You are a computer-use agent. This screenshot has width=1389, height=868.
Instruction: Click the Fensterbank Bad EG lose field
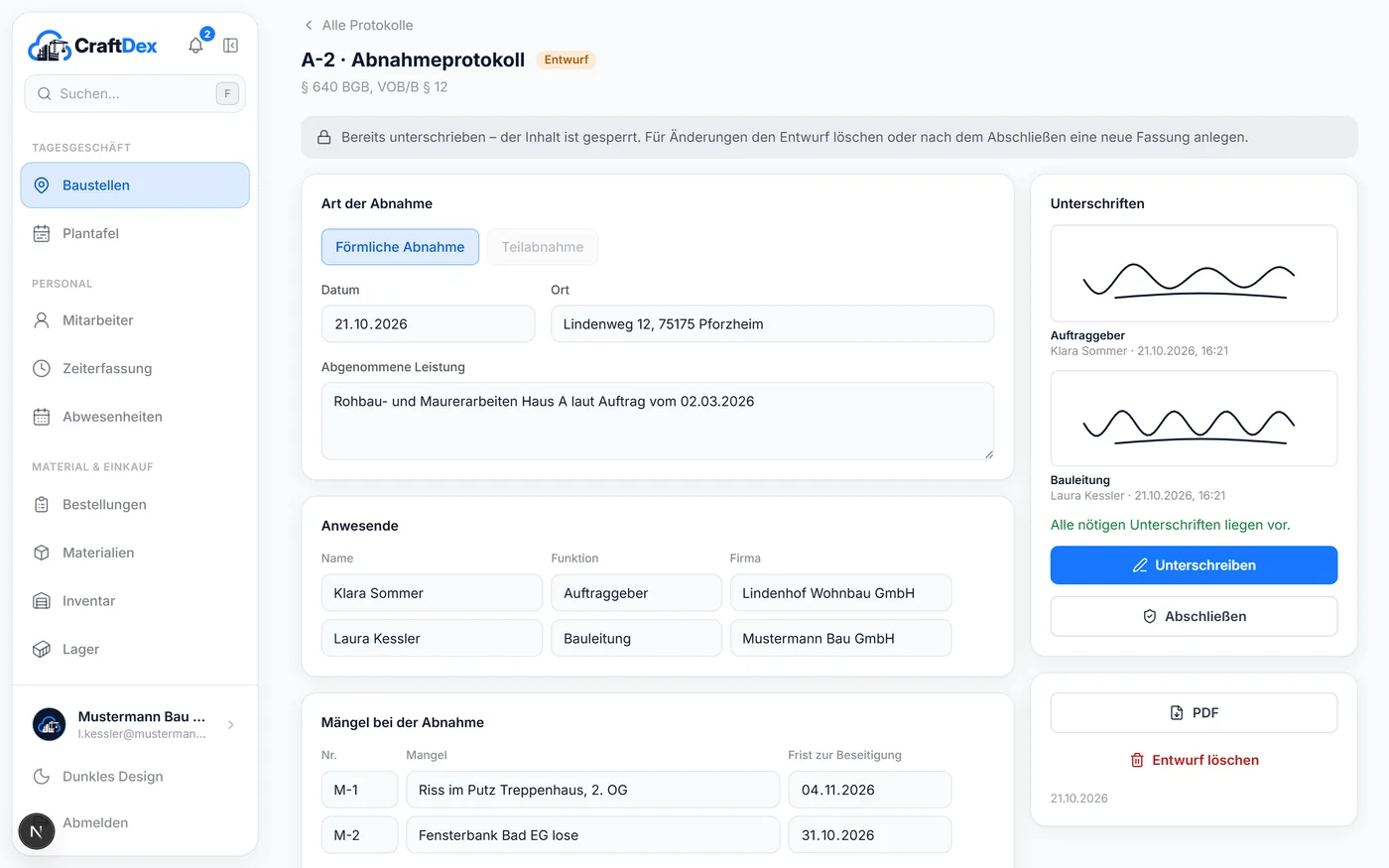tap(592, 835)
